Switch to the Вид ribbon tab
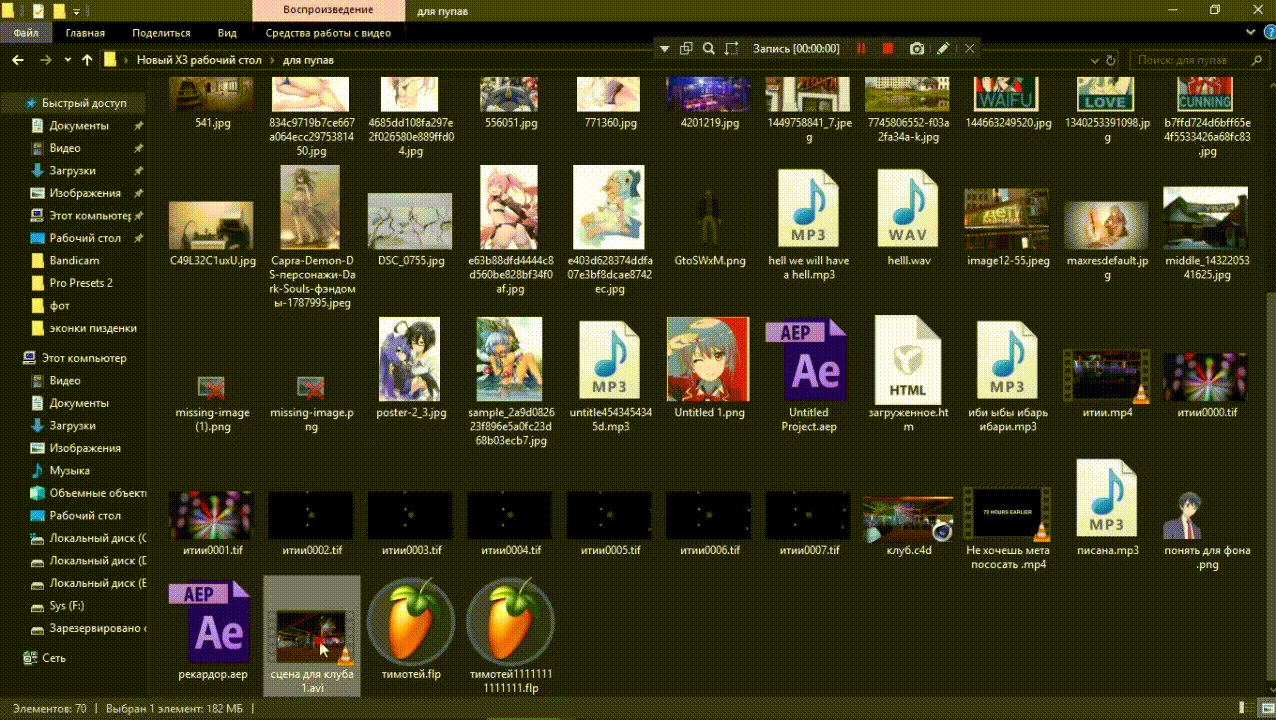The width and height of the screenshot is (1276, 720). 227,33
